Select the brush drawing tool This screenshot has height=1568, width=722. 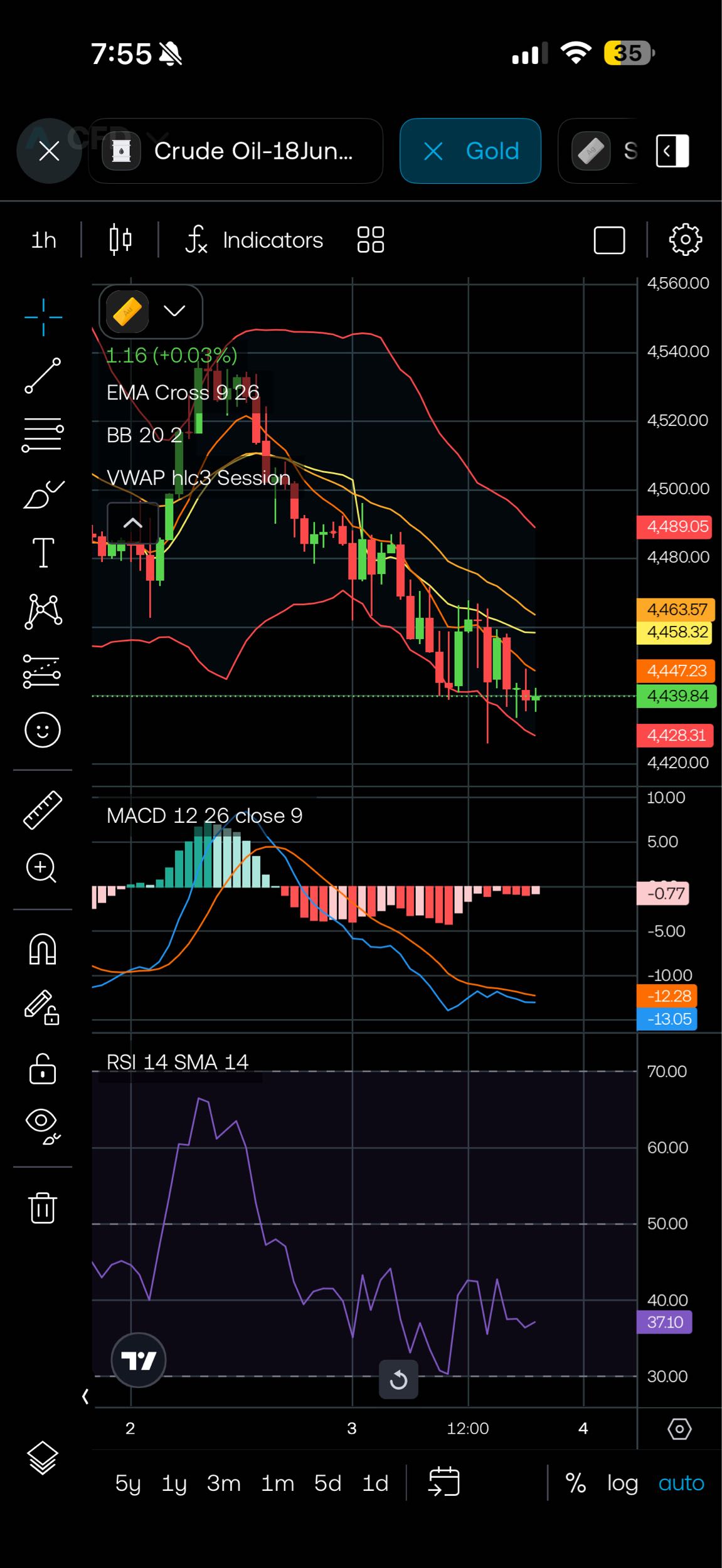tap(43, 494)
